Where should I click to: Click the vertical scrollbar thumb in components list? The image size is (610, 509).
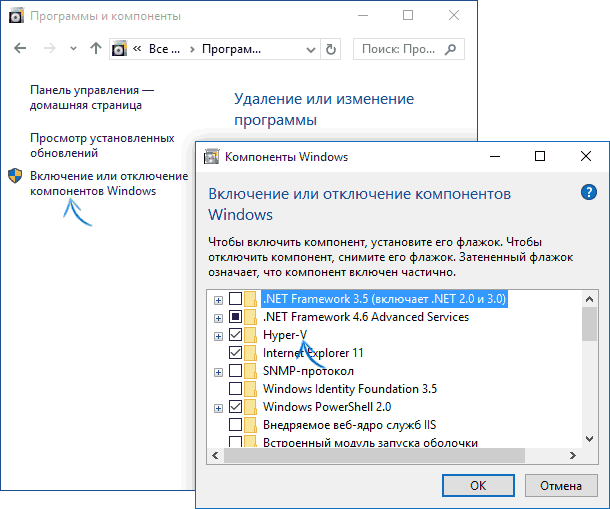589,324
